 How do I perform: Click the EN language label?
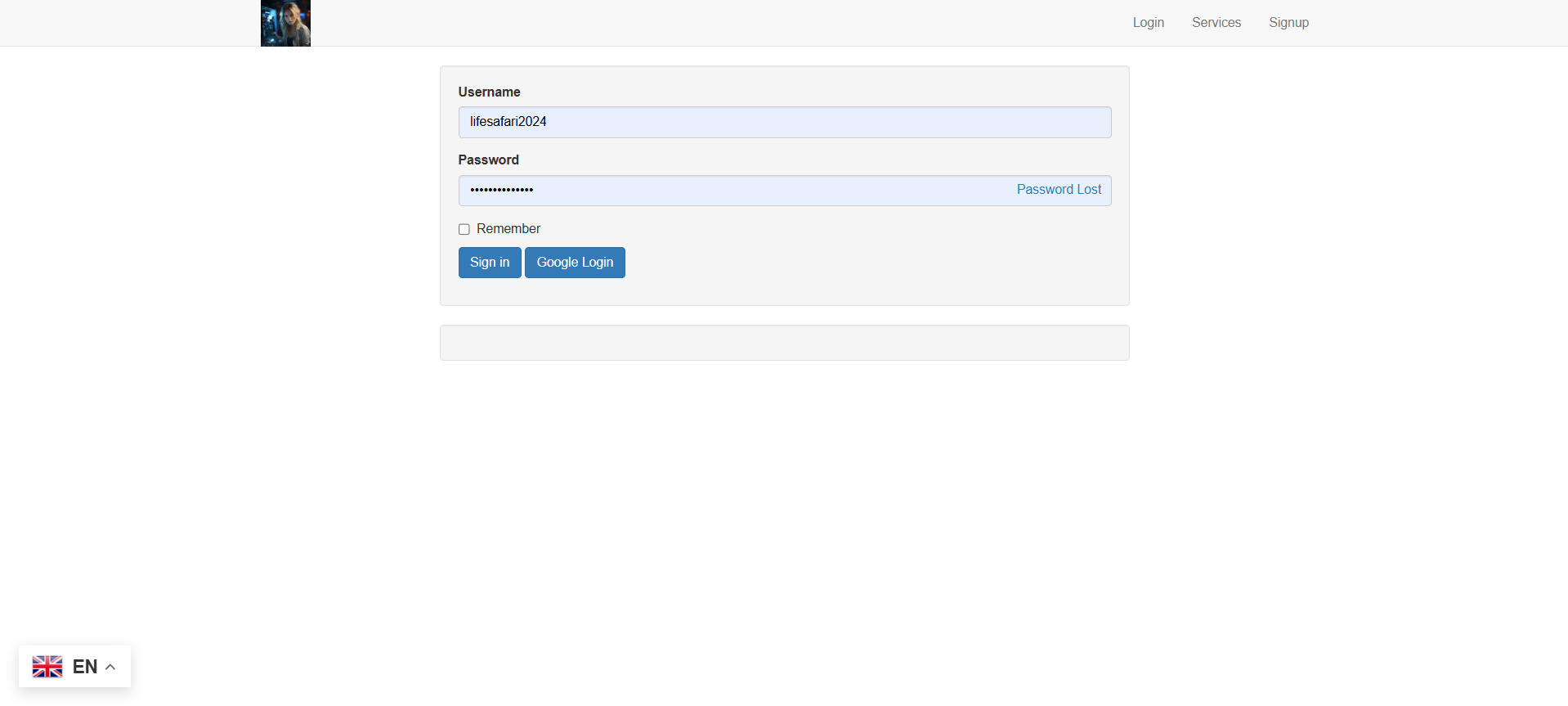(85, 666)
